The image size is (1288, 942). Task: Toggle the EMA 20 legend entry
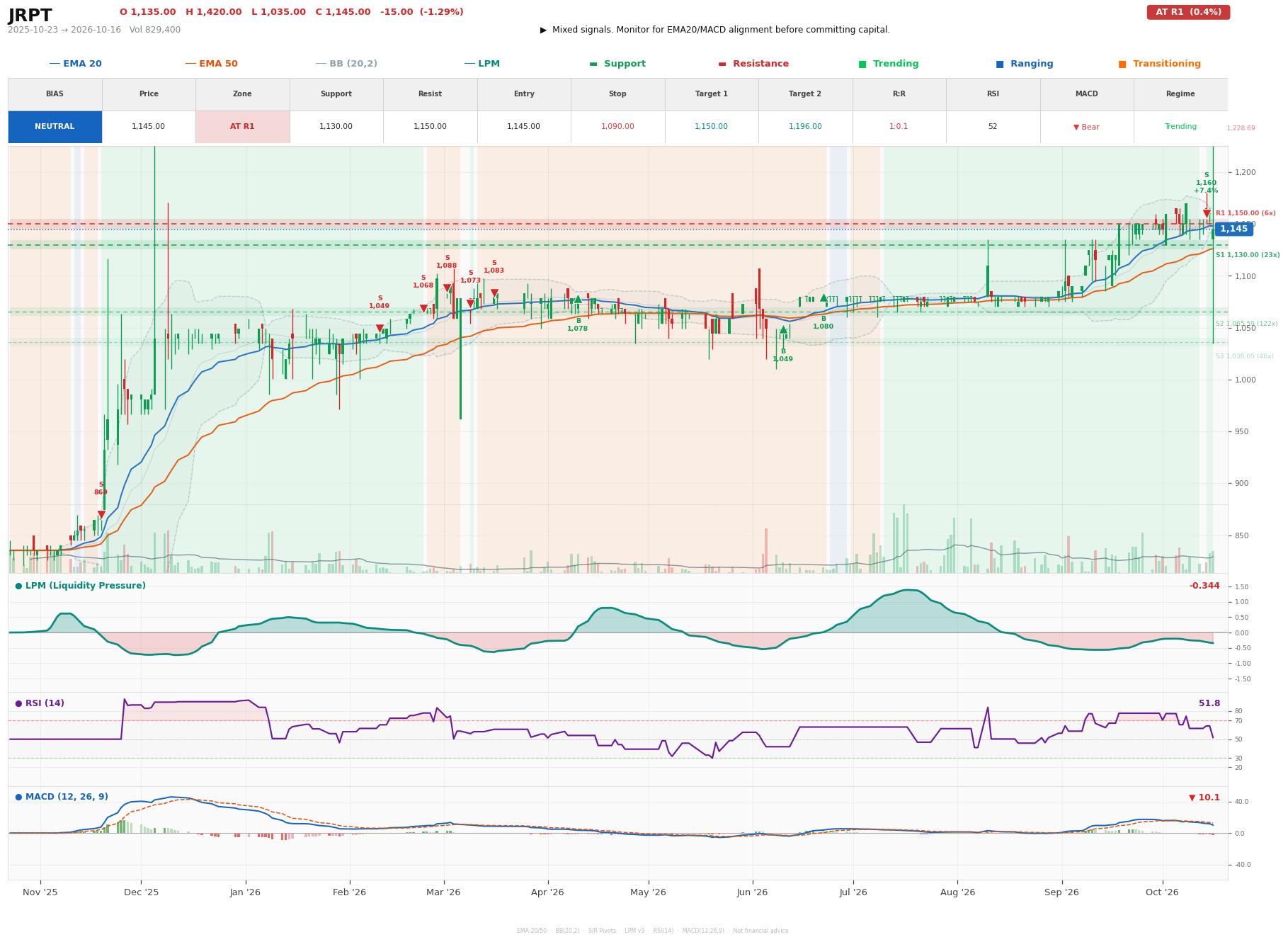tap(76, 64)
